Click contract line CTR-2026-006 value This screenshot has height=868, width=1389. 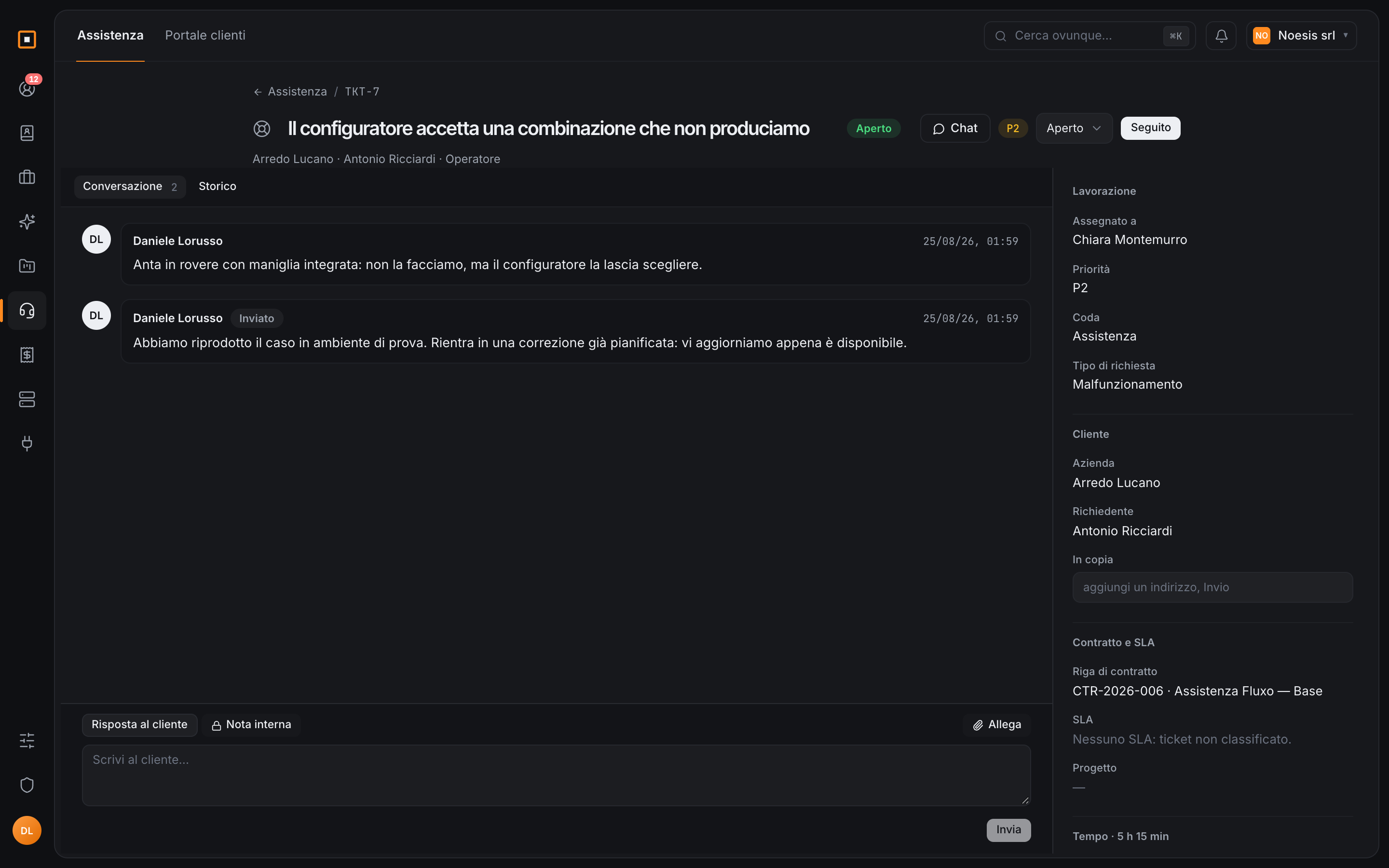tap(1198, 691)
